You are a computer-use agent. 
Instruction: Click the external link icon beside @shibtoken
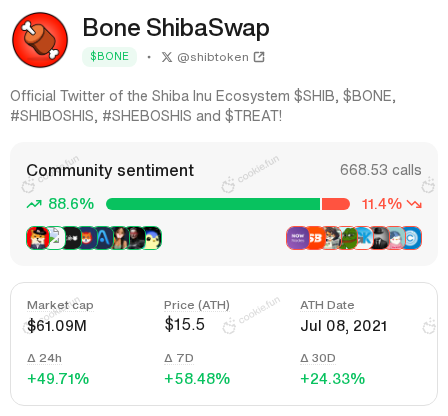[259, 57]
